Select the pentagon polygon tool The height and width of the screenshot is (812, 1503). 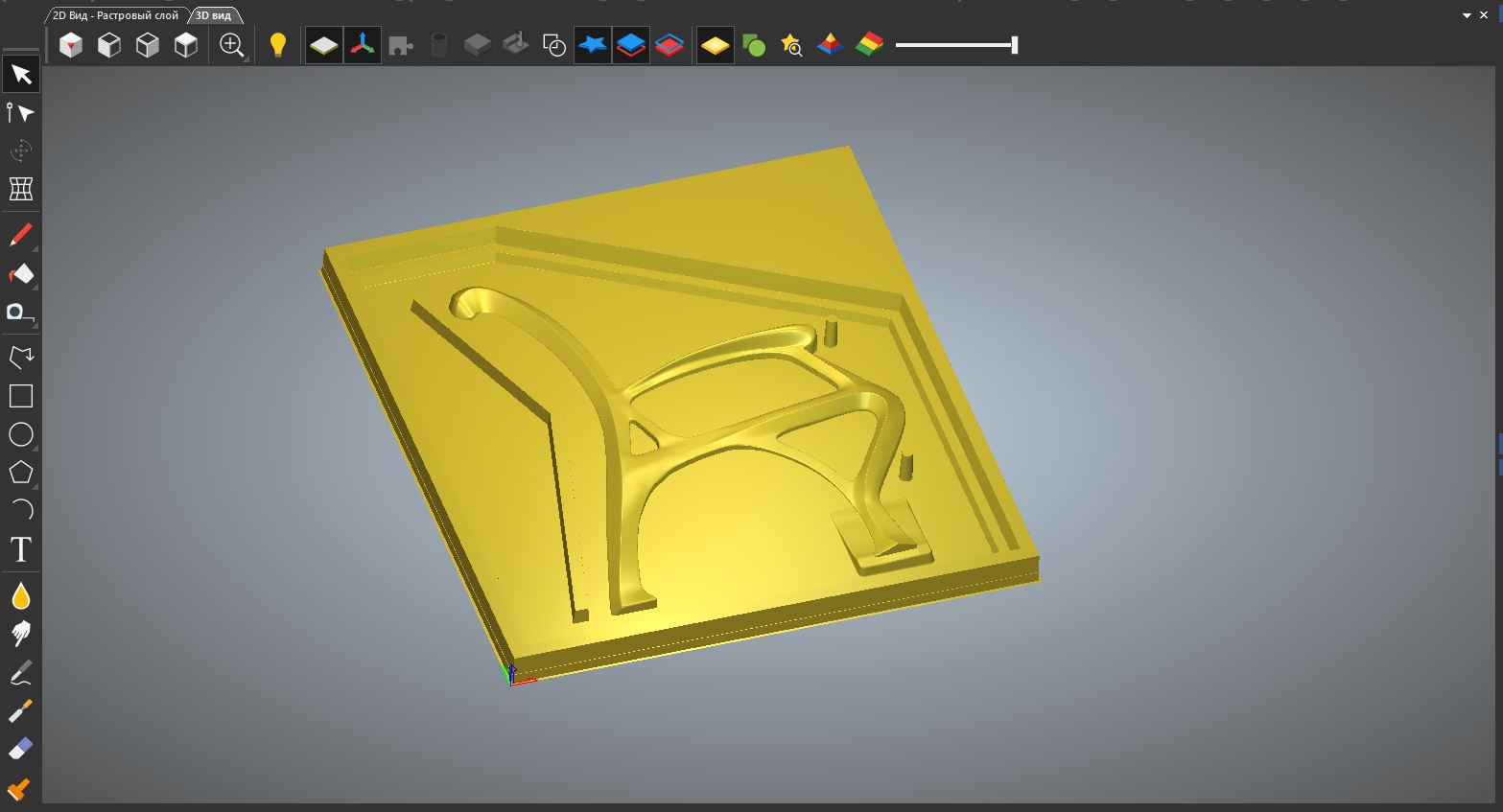point(21,473)
